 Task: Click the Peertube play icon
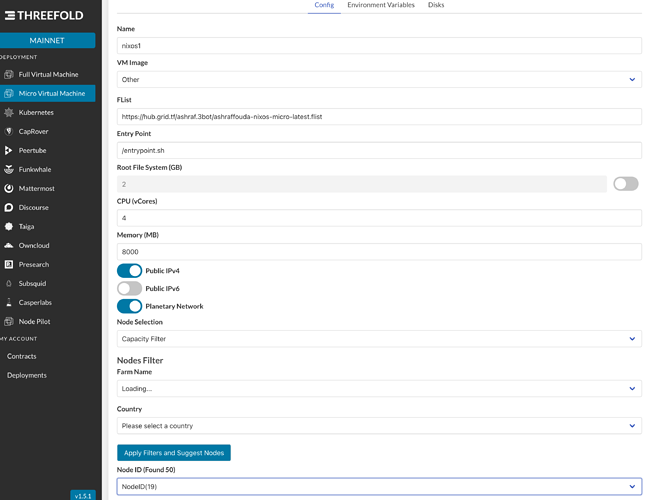pos(9,150)
